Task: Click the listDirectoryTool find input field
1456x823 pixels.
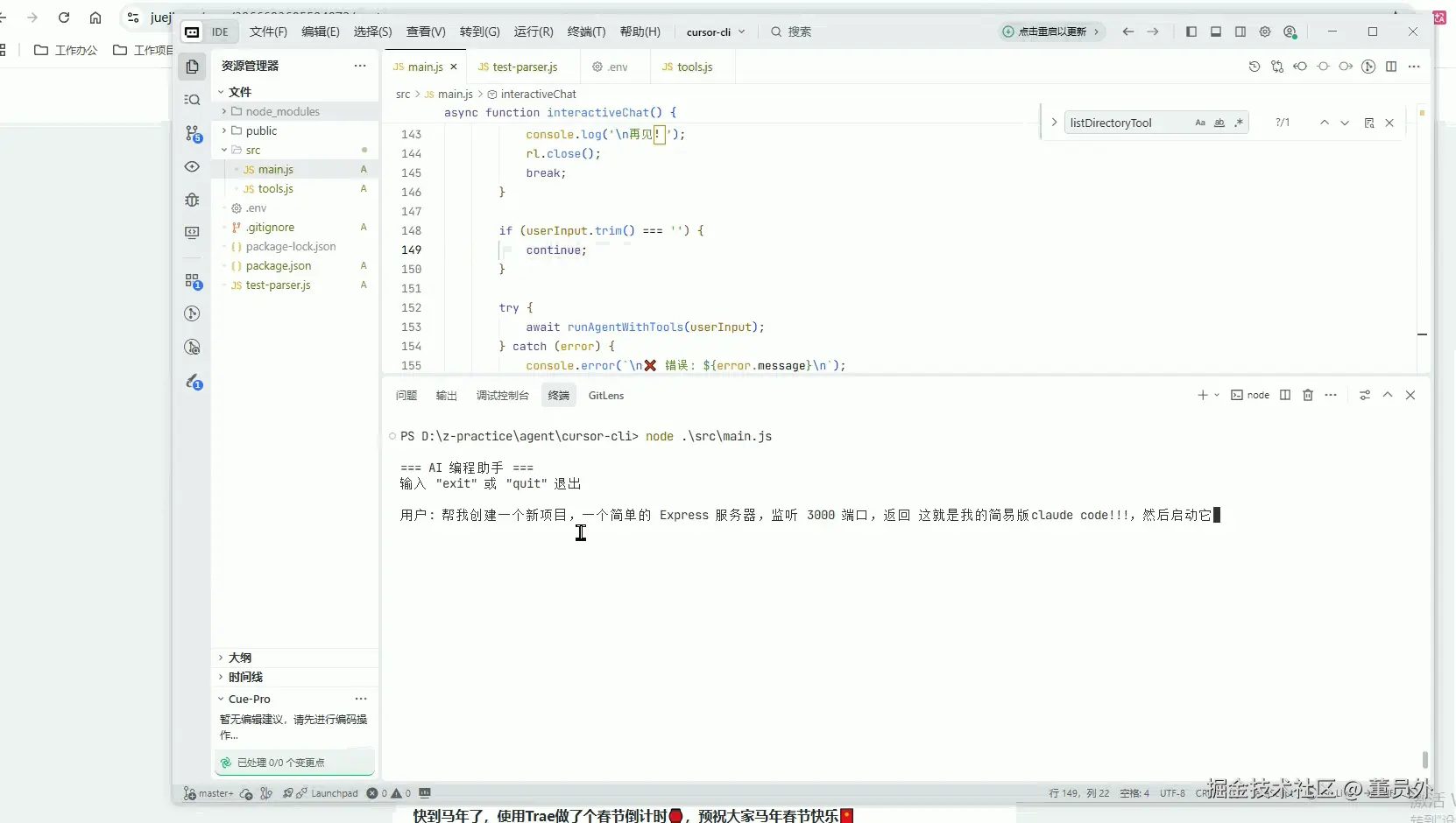Action: (1126, 123)
